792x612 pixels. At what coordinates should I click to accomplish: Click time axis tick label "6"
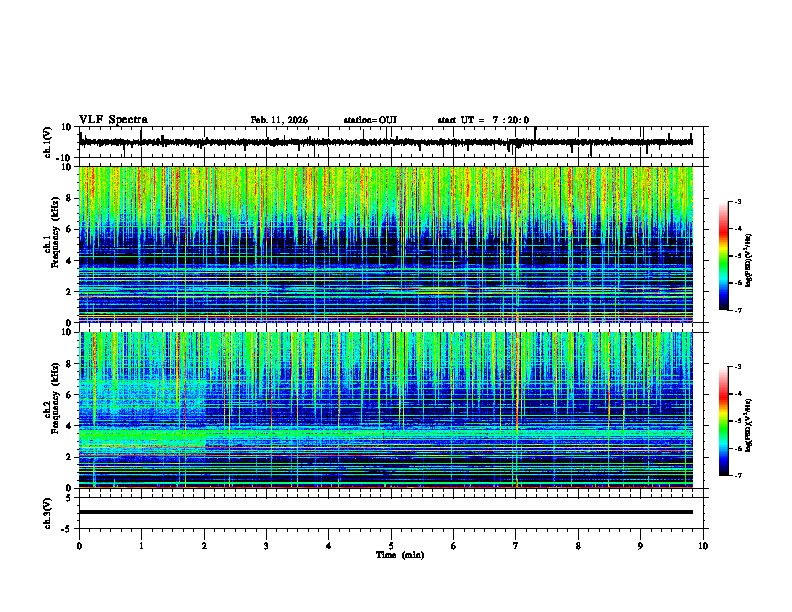(454, 546)
